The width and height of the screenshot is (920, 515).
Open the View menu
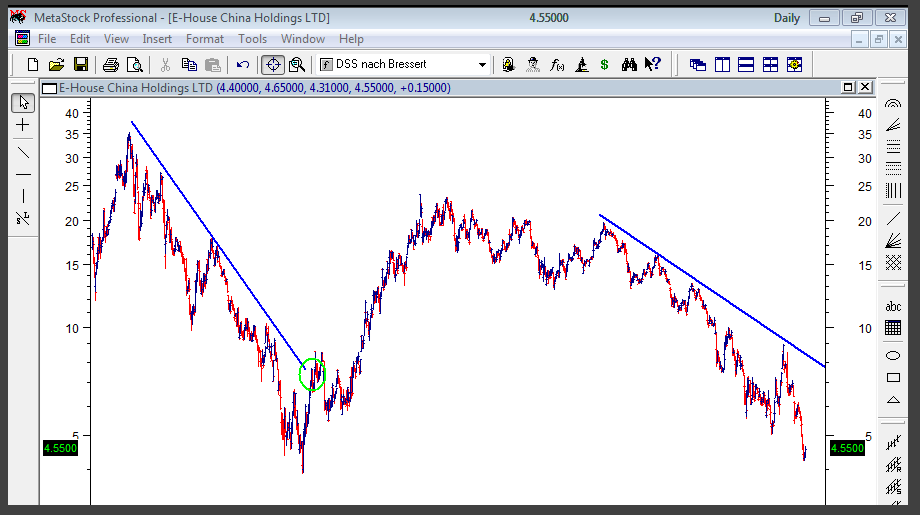click(x=116, y=39)
